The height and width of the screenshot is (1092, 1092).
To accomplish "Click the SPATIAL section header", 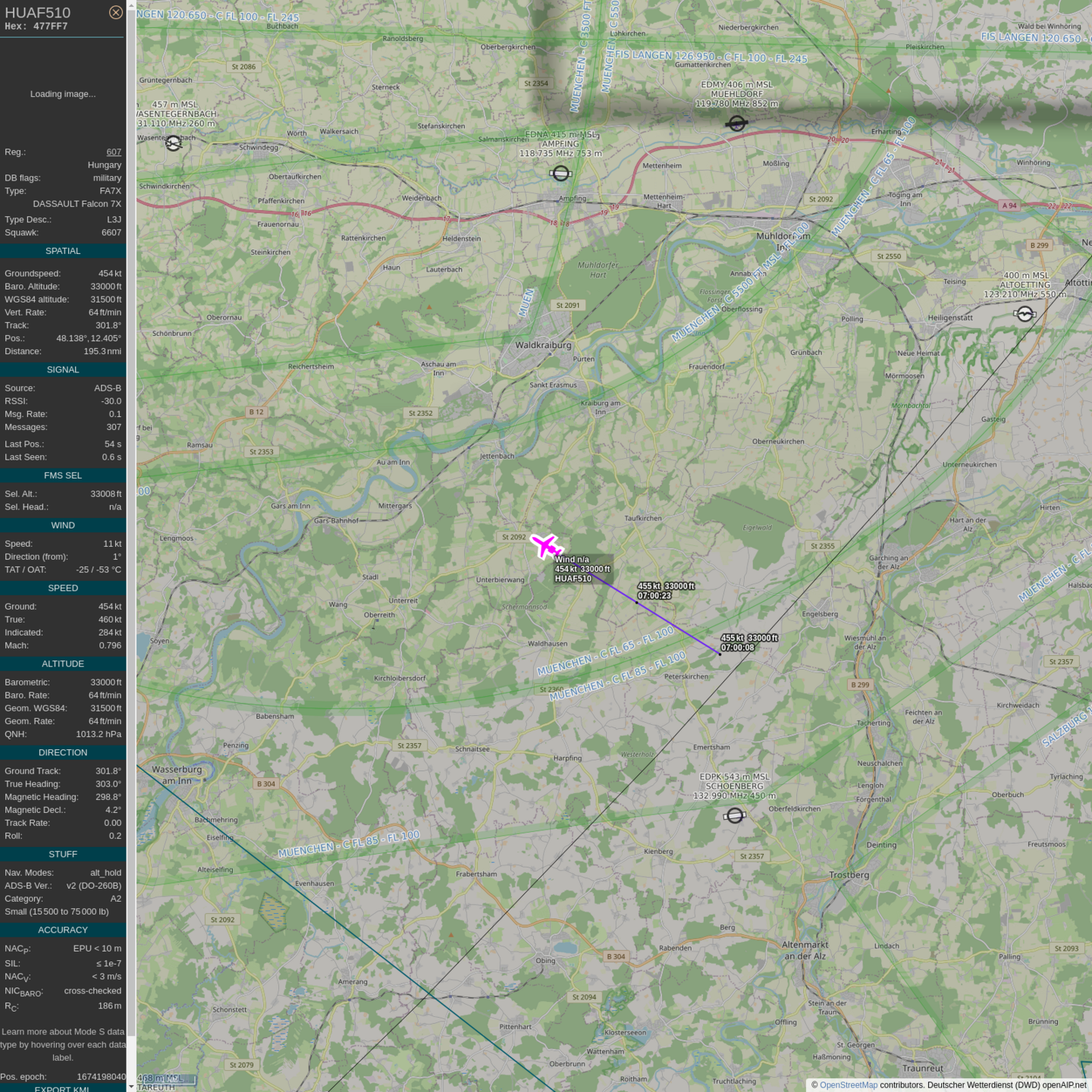I will 63,251.
